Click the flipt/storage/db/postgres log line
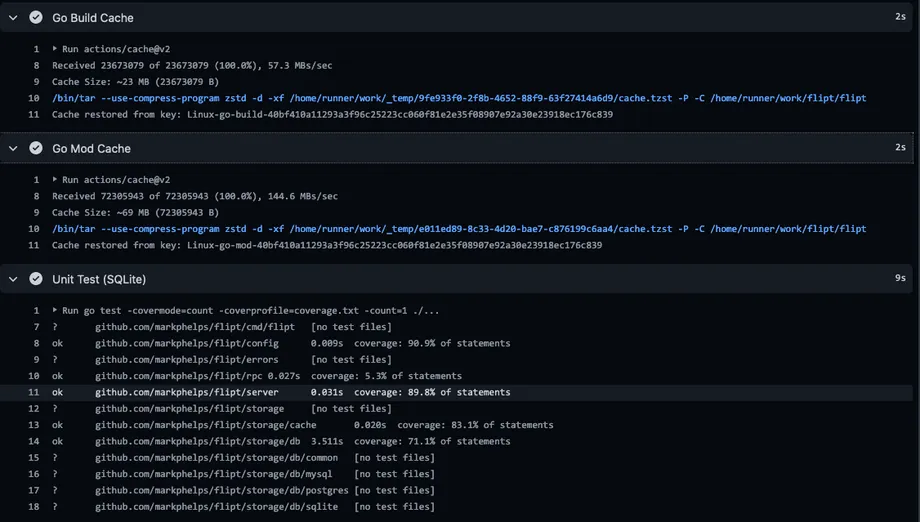The width and height of the screenshot is (920, 522). point(243,490)
